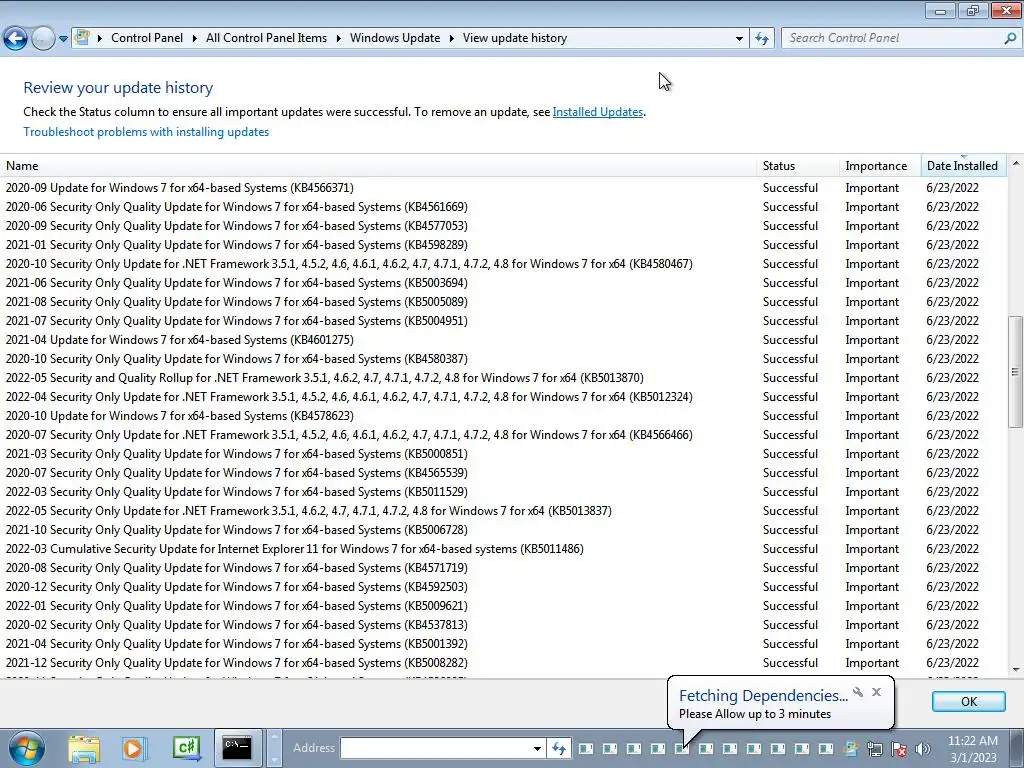1024x768 pixels.
Task: Click the volume speaker icon in tray
Action: 923,748
